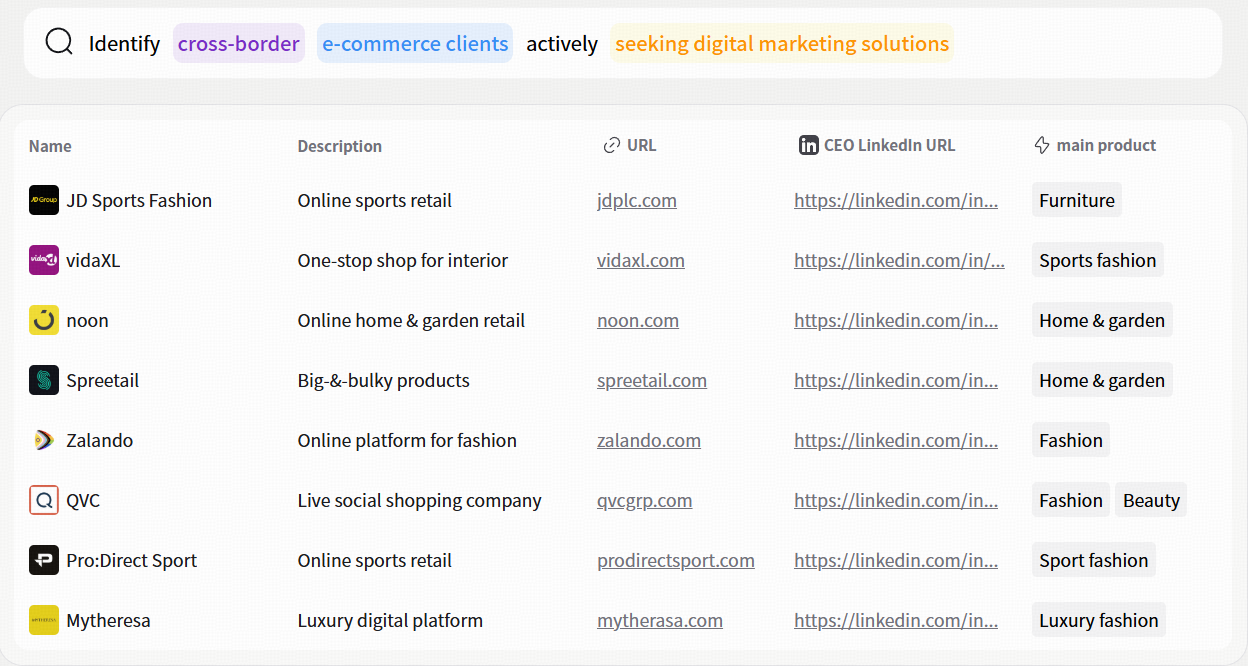Click the 'main product' column header

[1105, 145]
